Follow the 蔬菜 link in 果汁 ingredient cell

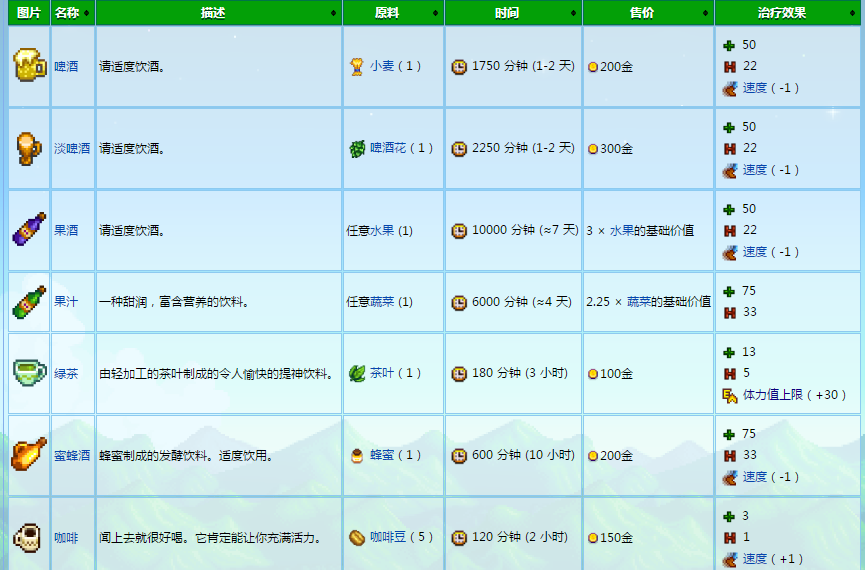[382, 302]
